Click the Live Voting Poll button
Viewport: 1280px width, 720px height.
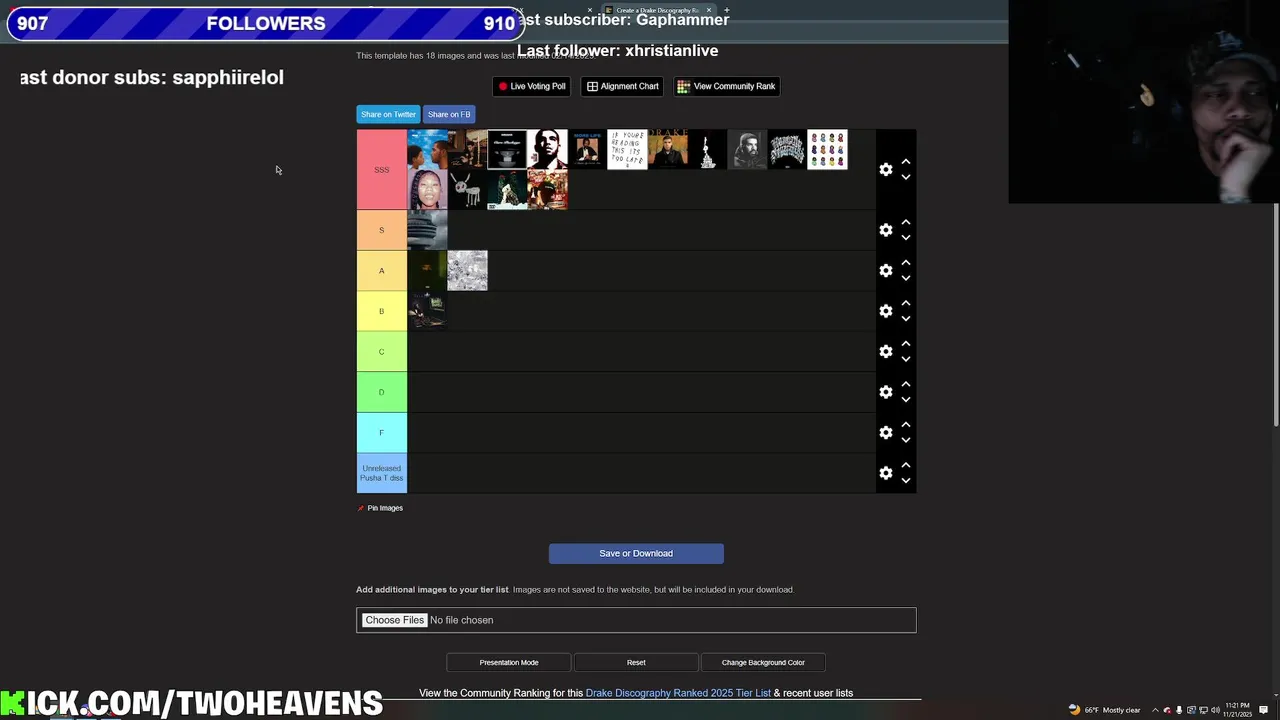coord(532,86)
